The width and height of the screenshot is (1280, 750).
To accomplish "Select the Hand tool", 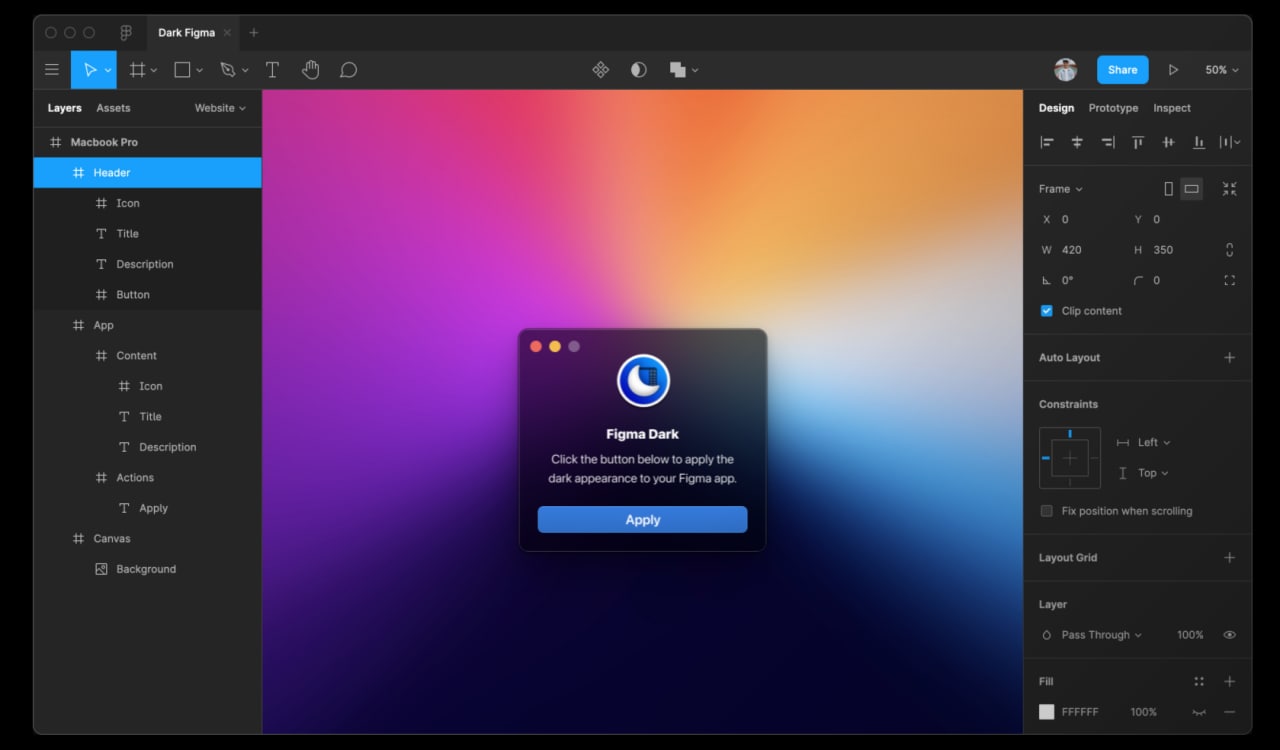I will 311,70.
